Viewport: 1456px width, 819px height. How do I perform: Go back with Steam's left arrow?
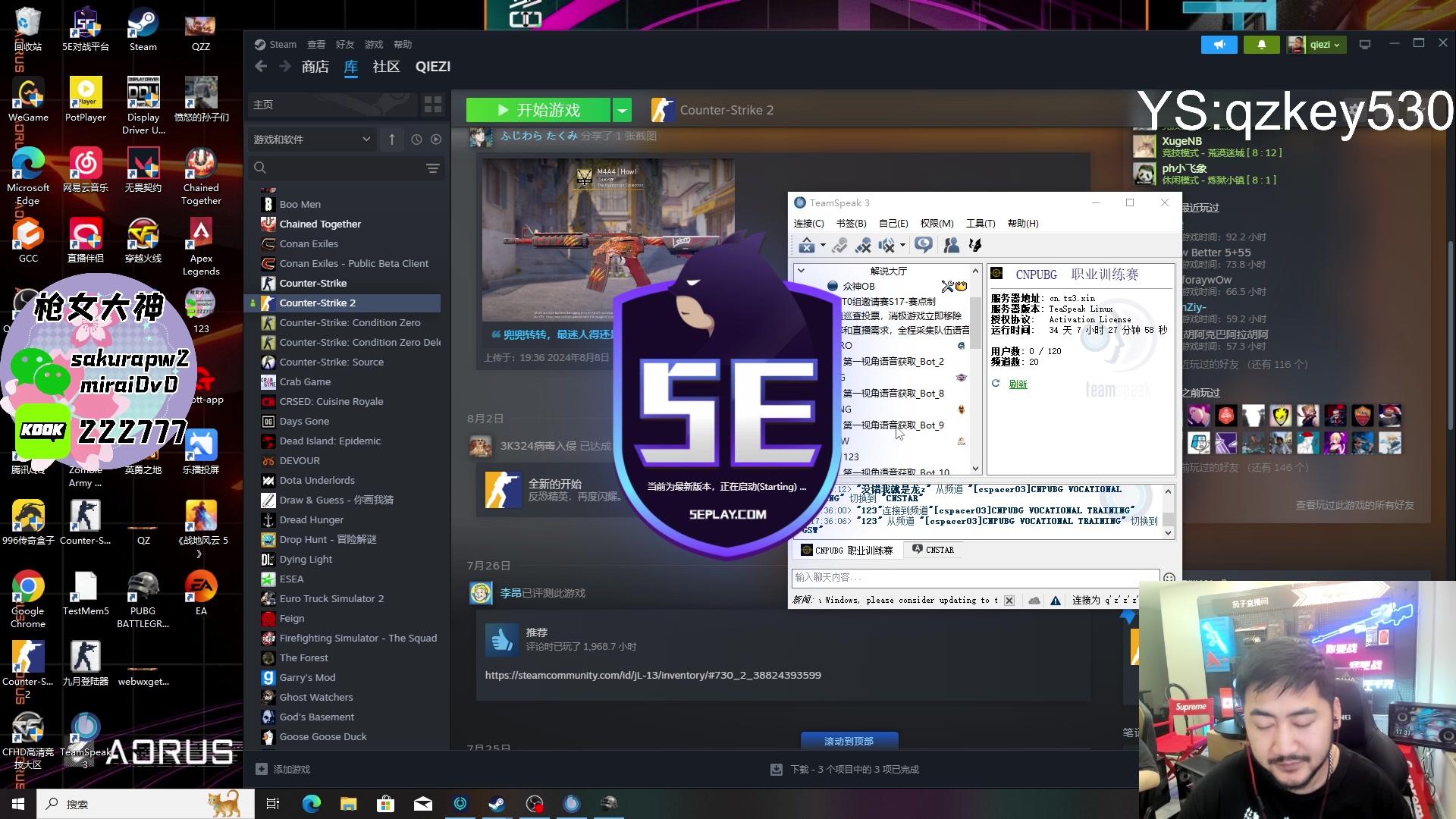pyautogui.click(x=261, y=67)
